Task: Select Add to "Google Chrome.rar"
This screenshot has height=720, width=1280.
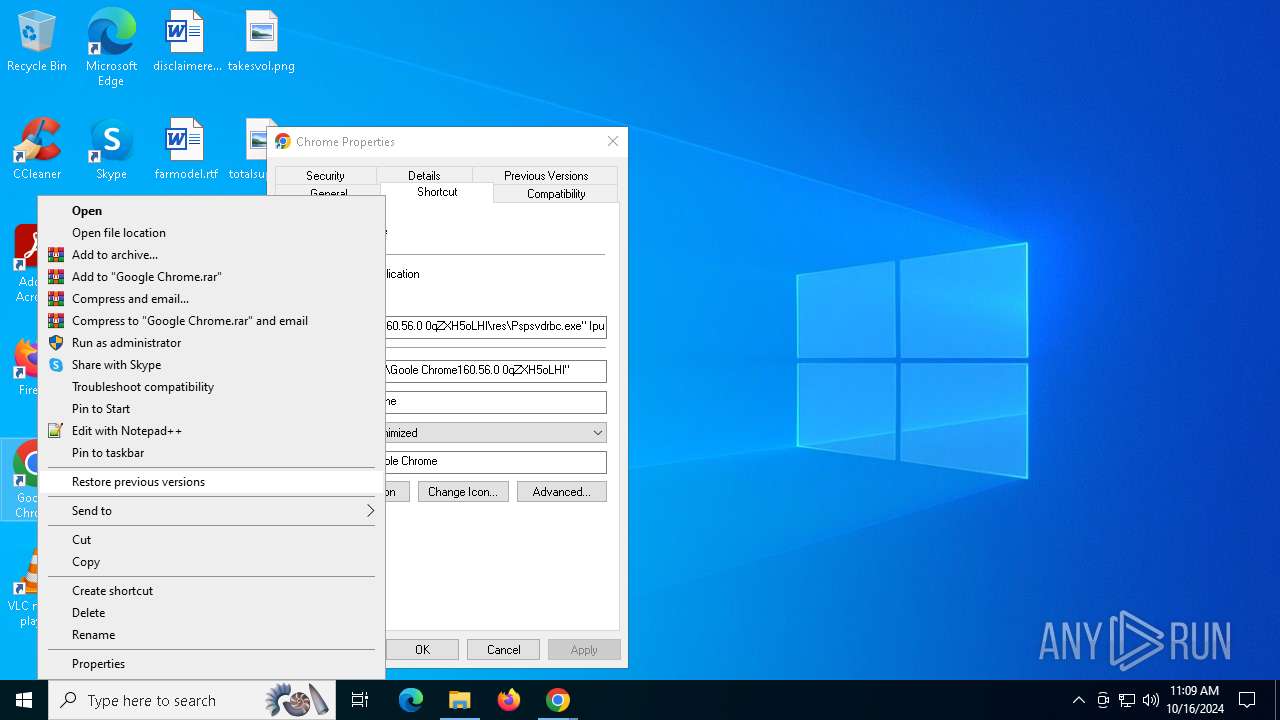Action: coord(211,277)
